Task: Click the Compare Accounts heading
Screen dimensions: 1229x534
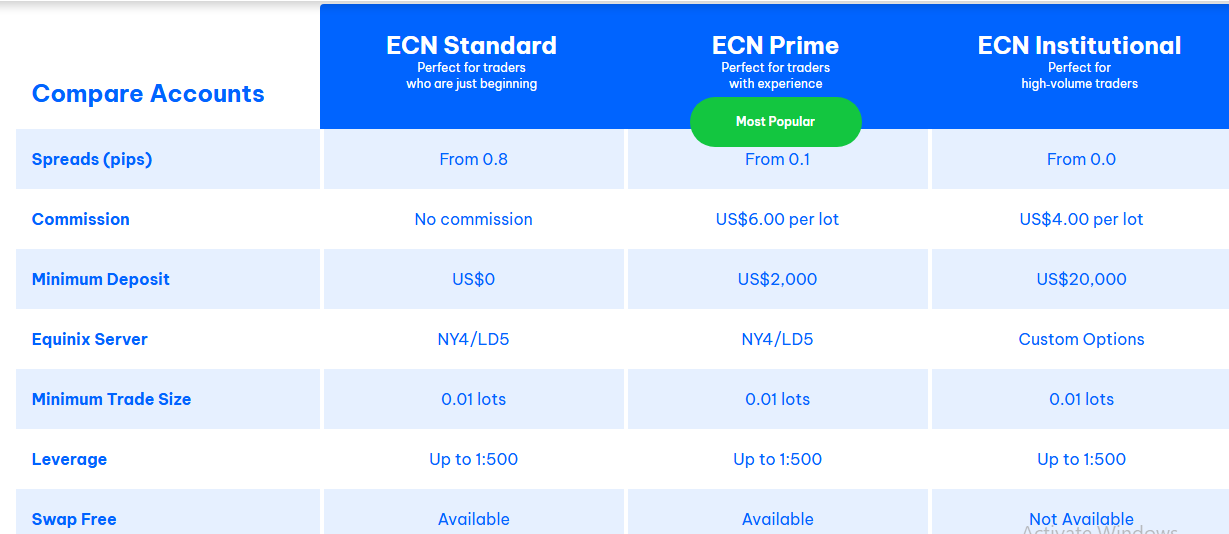Action: click(x=148, y=94)
